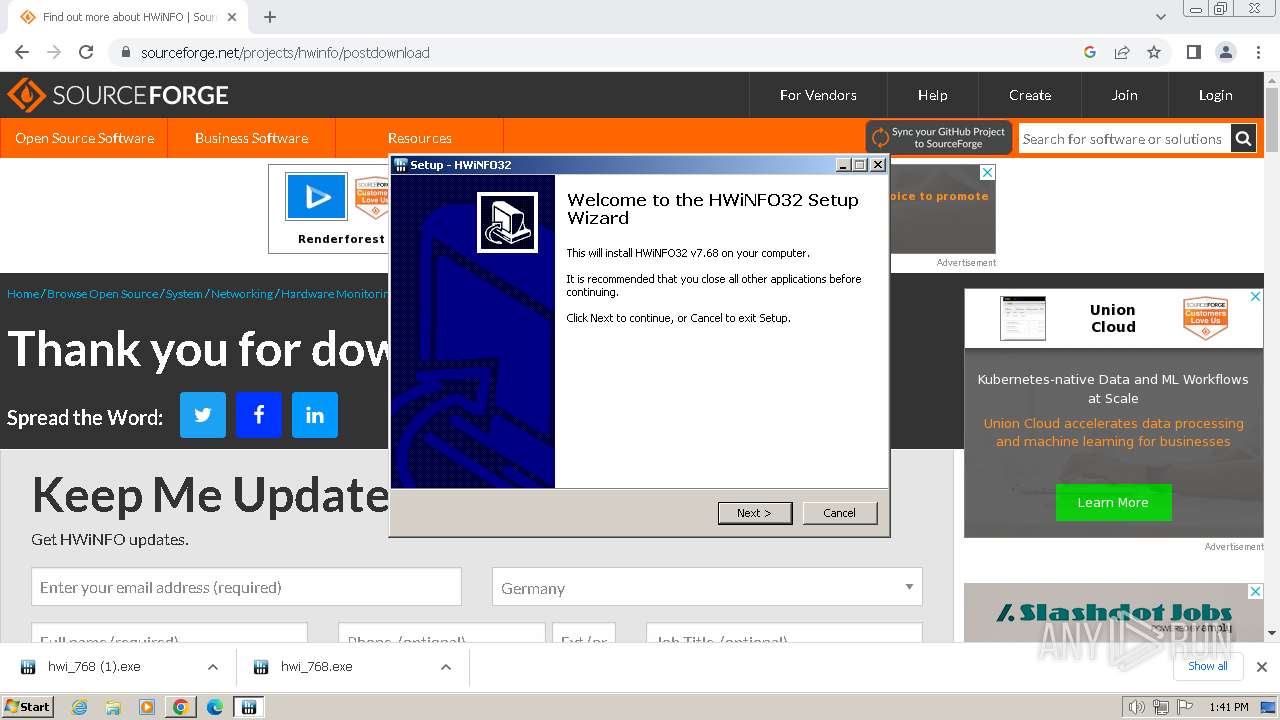
Task: Open Edge from the taskbar
Action: [215, 707]
